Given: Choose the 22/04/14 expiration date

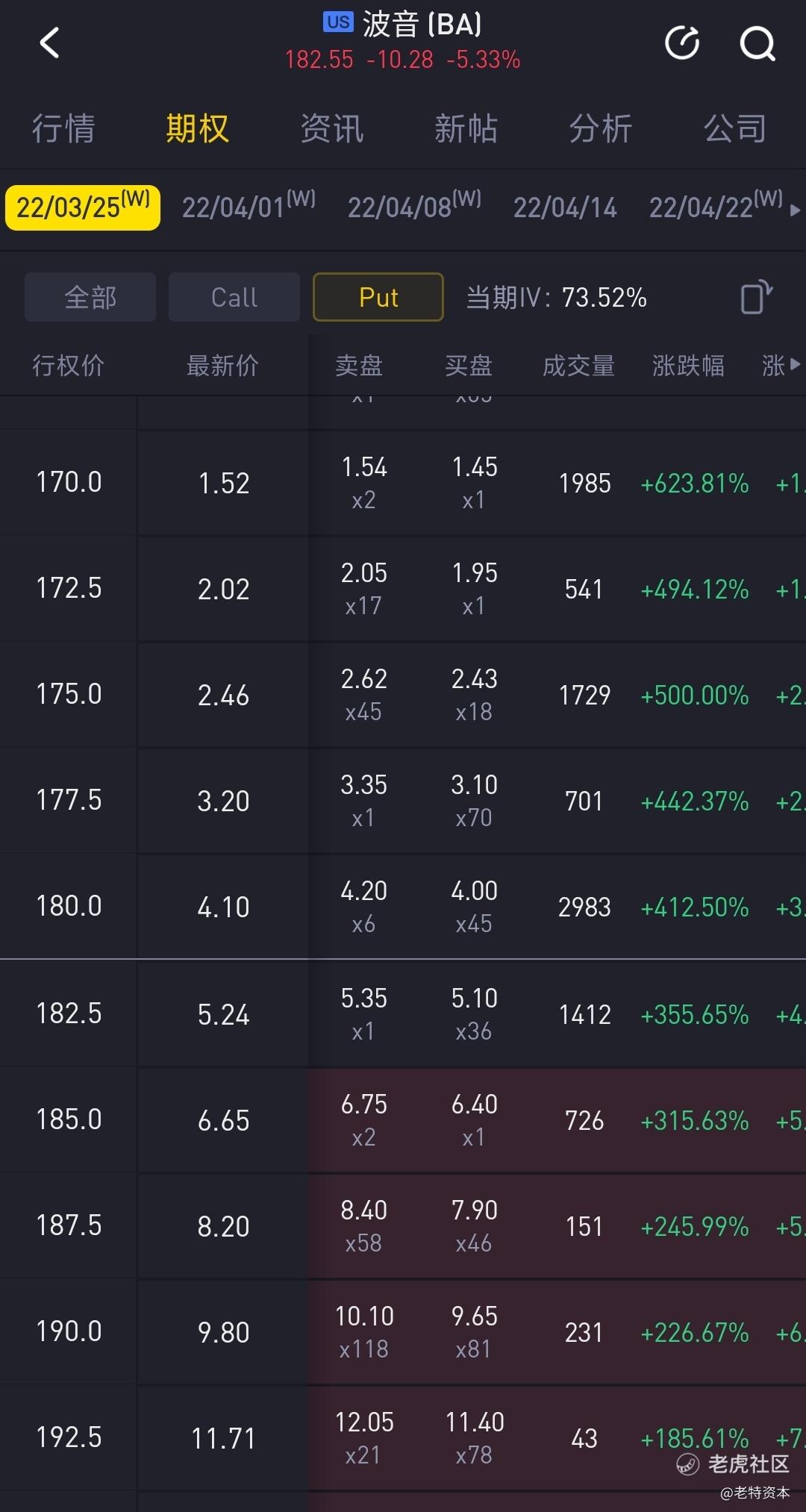Looking at the screenshot, I should pos(565,207).
